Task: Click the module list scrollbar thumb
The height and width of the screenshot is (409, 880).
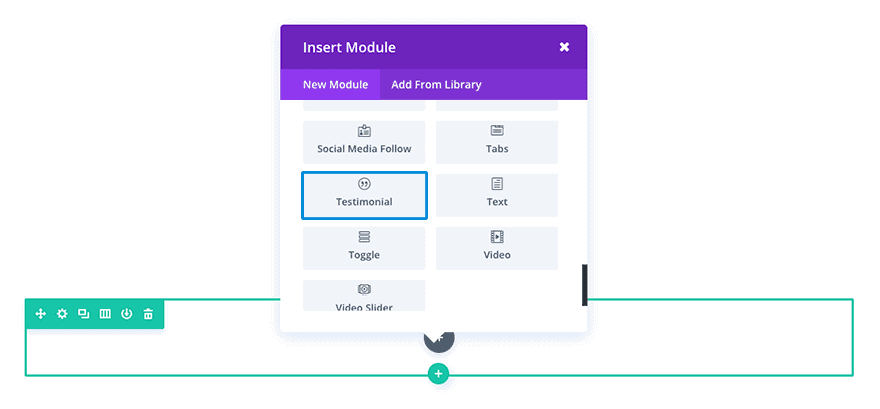Action: [584, 285]
